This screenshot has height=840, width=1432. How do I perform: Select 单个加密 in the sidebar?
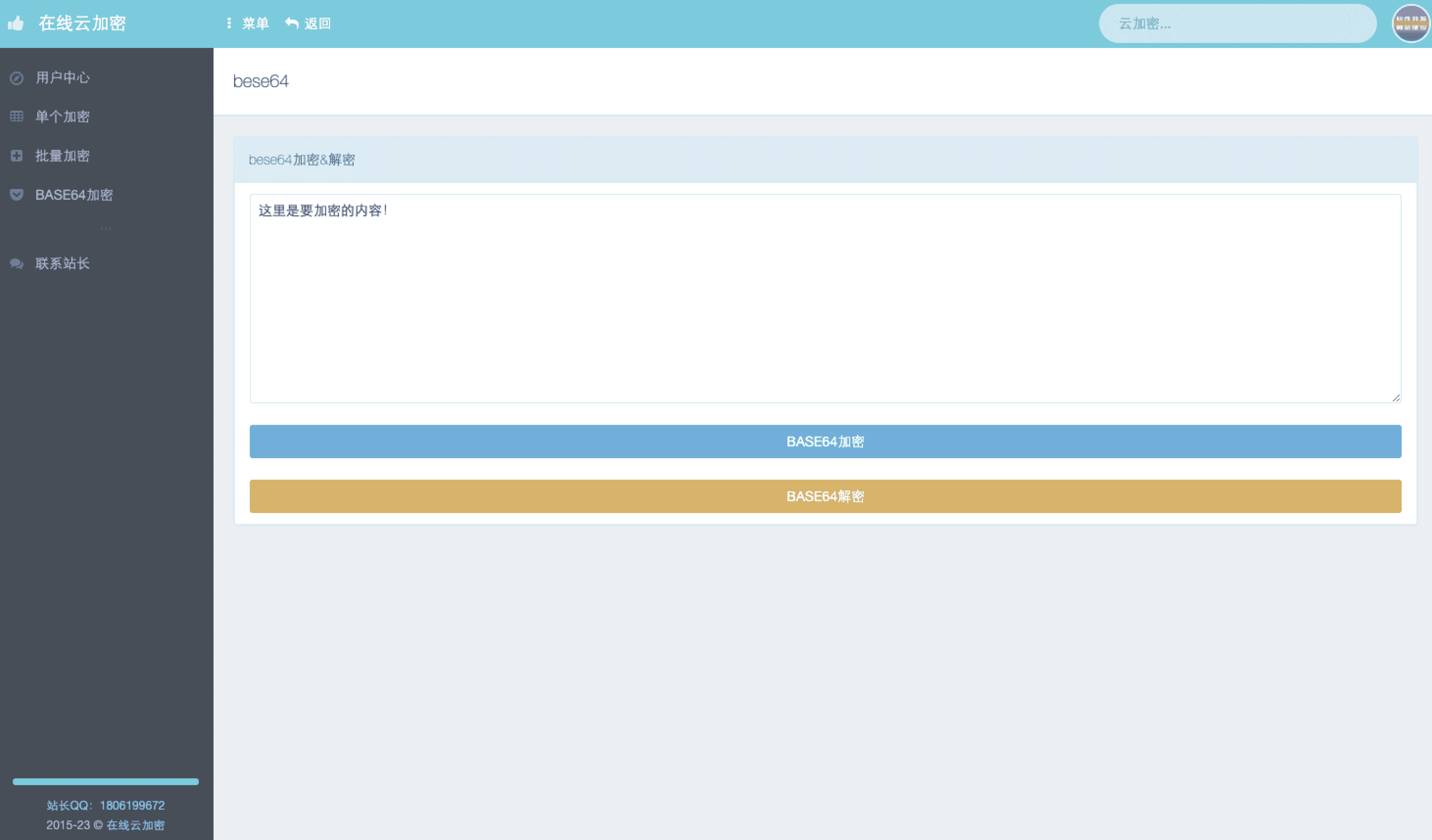63,117
